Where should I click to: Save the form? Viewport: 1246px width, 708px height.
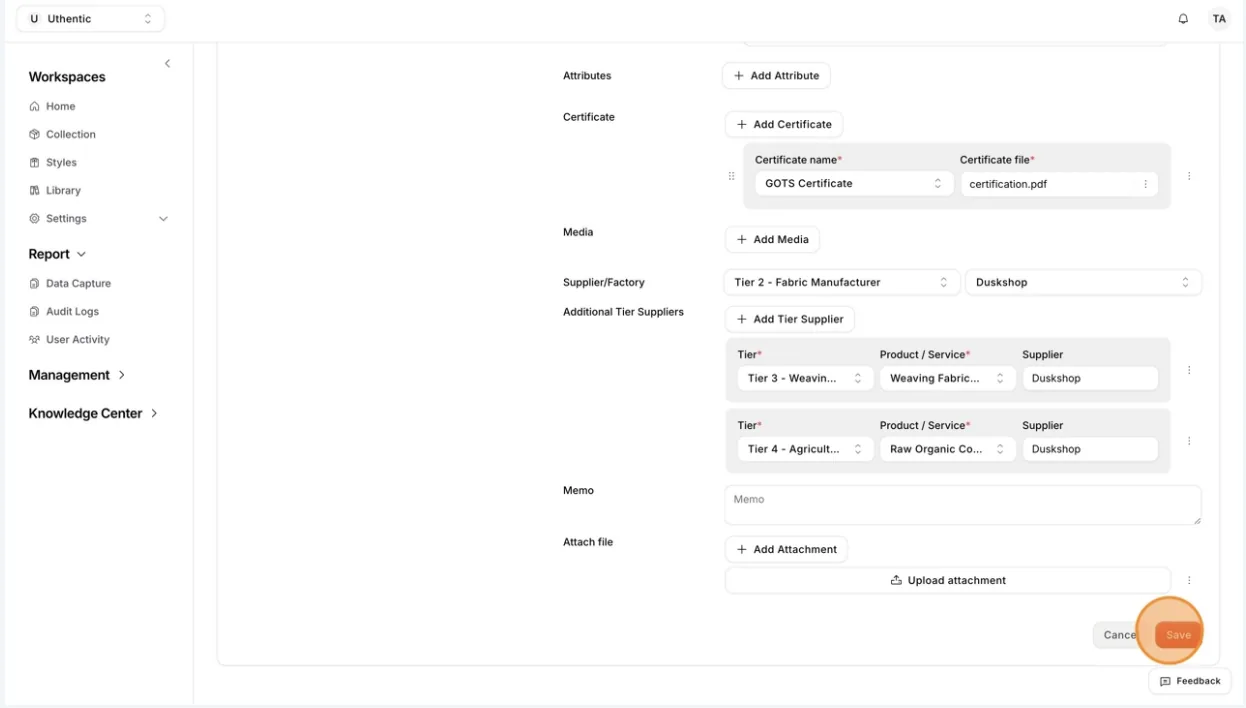pyautogui.click(x=1178, y=635)
